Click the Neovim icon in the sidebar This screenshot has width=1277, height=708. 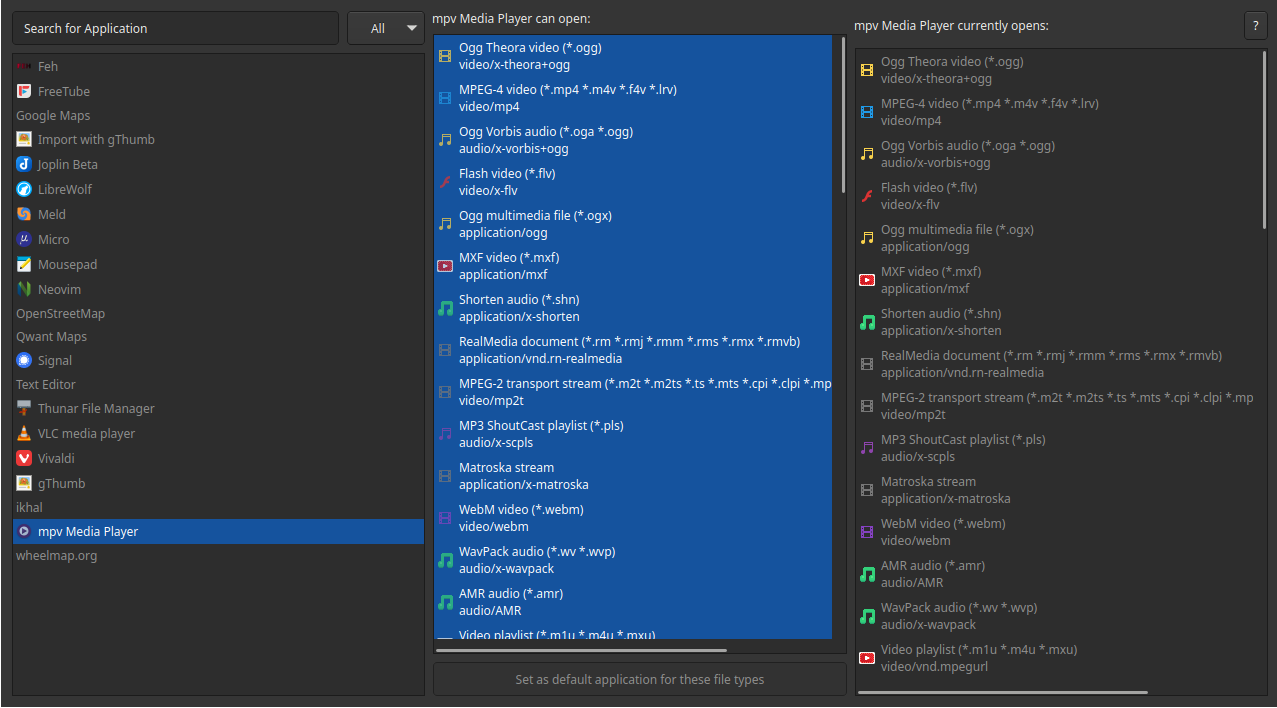(x=23, y=288)
